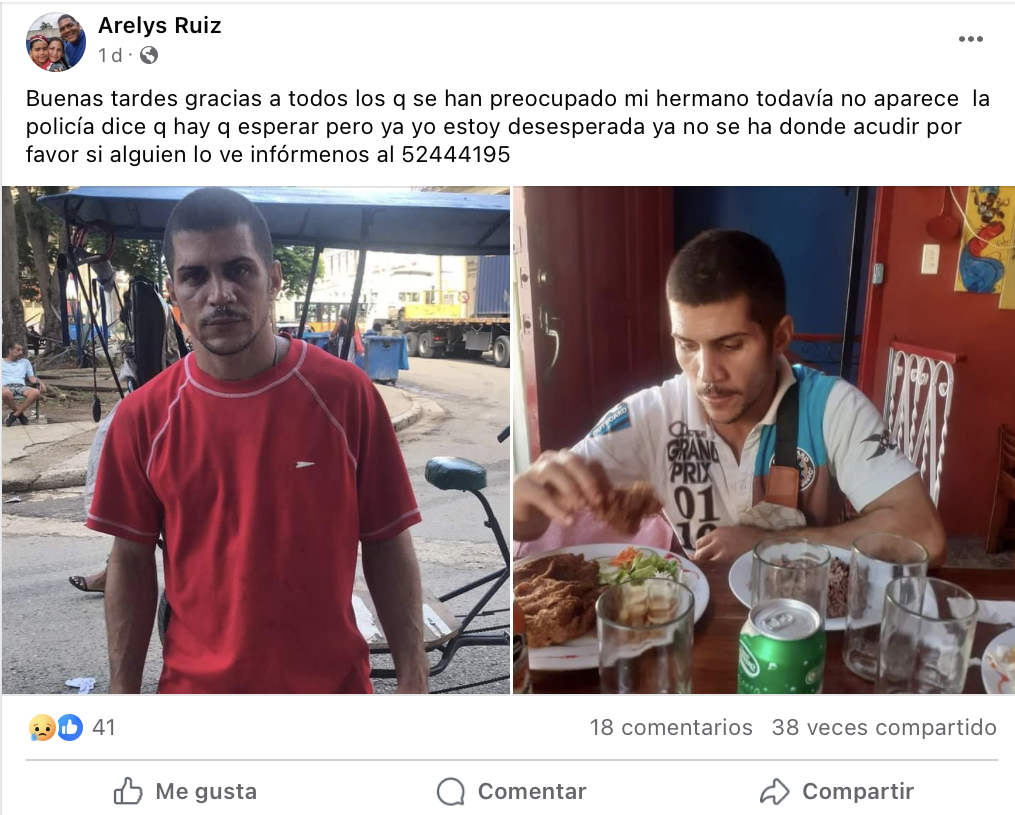This screenshot has height=815, width=1015.
Task: Click the blue thumbs-up reaction icon
Action: (x=70, y=728)
